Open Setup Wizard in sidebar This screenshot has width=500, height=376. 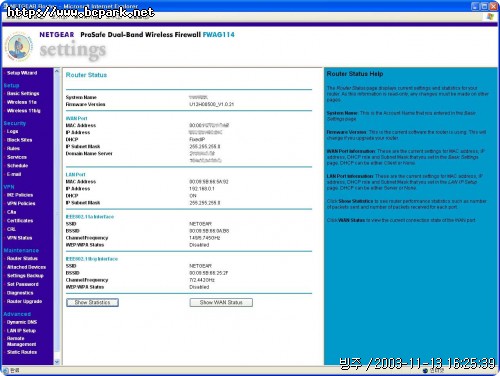tap(22, 73)
